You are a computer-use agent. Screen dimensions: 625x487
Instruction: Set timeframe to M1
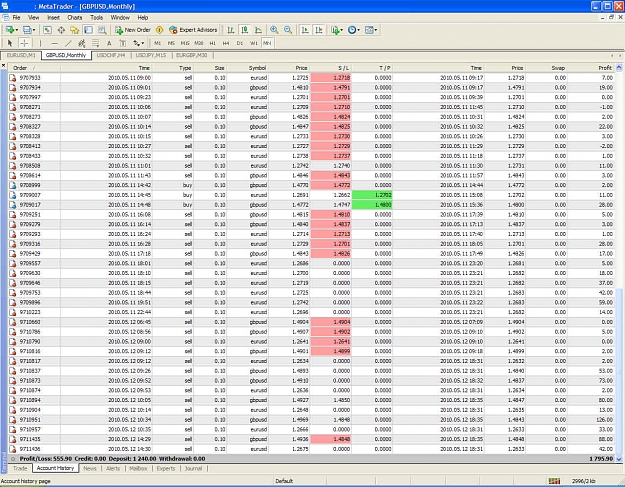pyautogui.click(x=157, y=43)
